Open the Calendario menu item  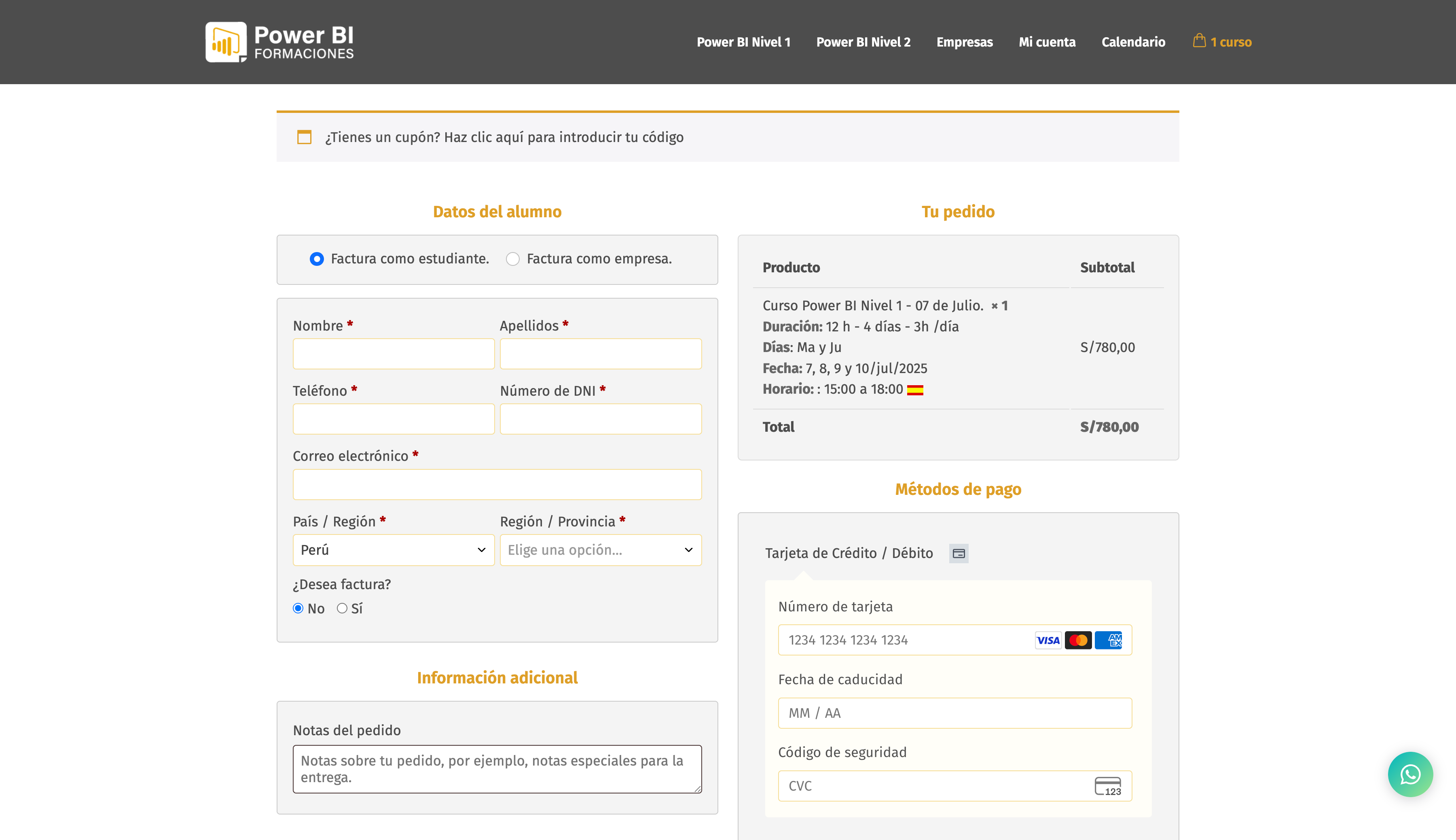[1133, 42]
